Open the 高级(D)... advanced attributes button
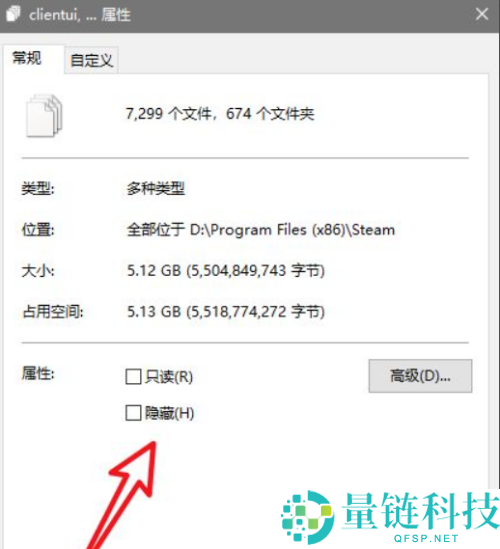Screen dimensions: 500x549 [x=420, y=376]
